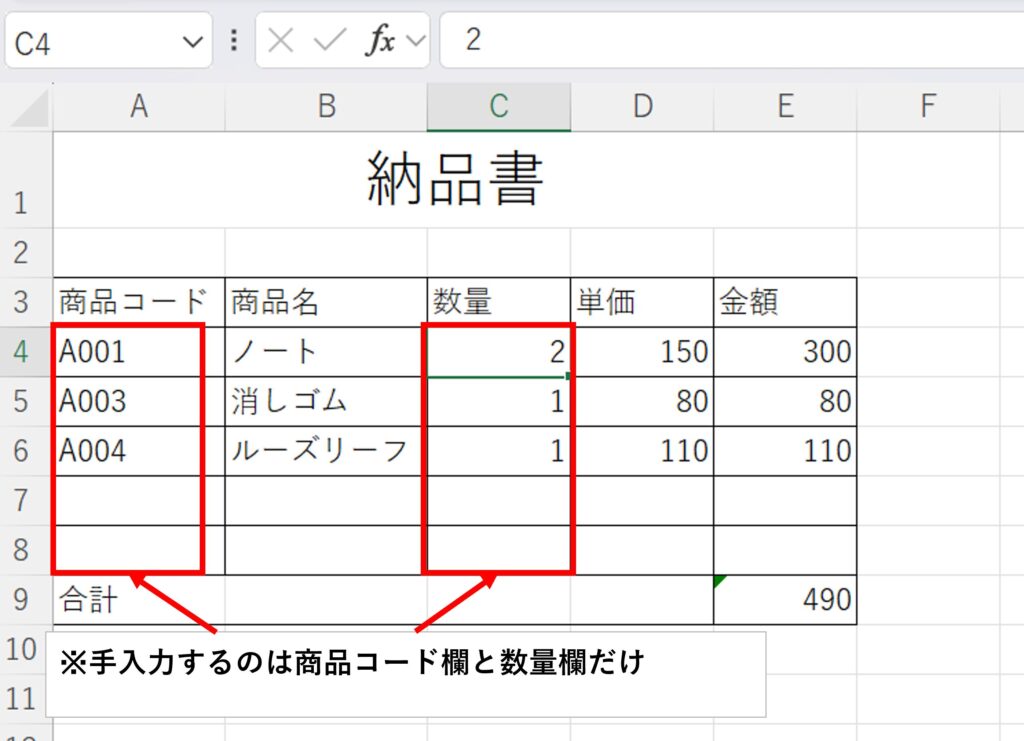
Task: Select row 10 header
Action: click(22, 650)
